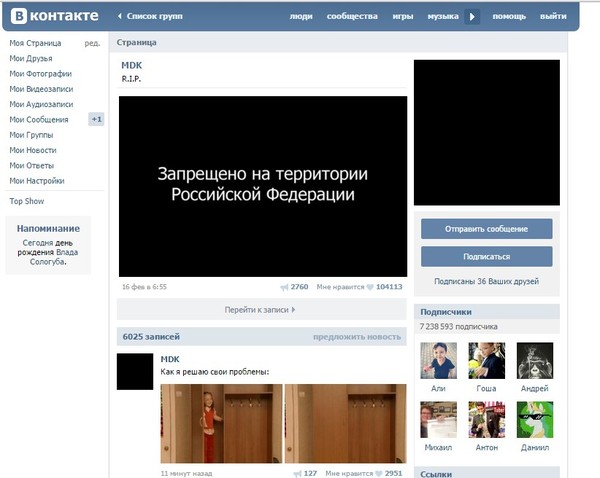Open pinned post date 16 фев в 6:55
600x478 pixels.
(144, 287)
